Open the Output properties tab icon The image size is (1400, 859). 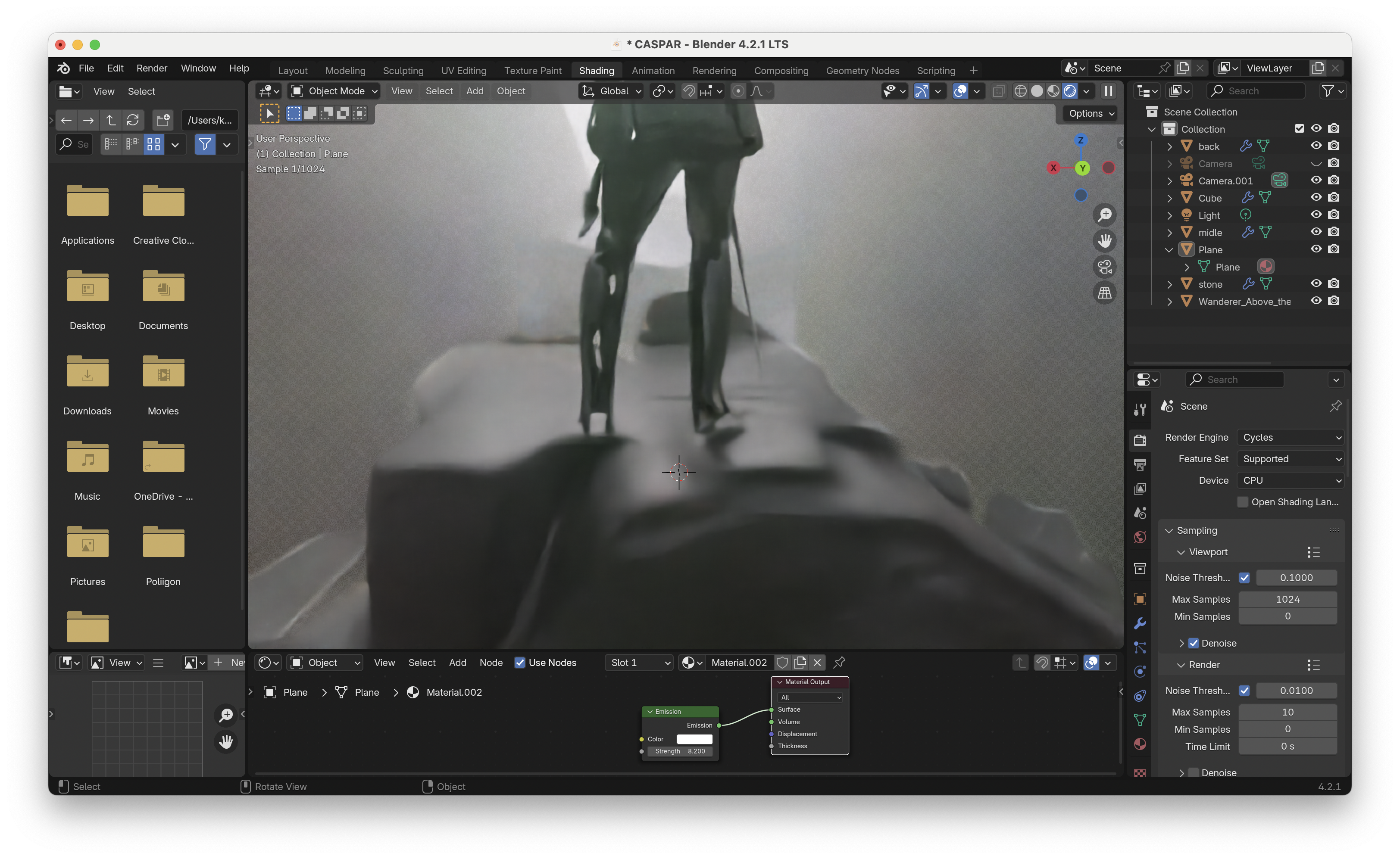pyautogui.click(x=1140, y=464)
